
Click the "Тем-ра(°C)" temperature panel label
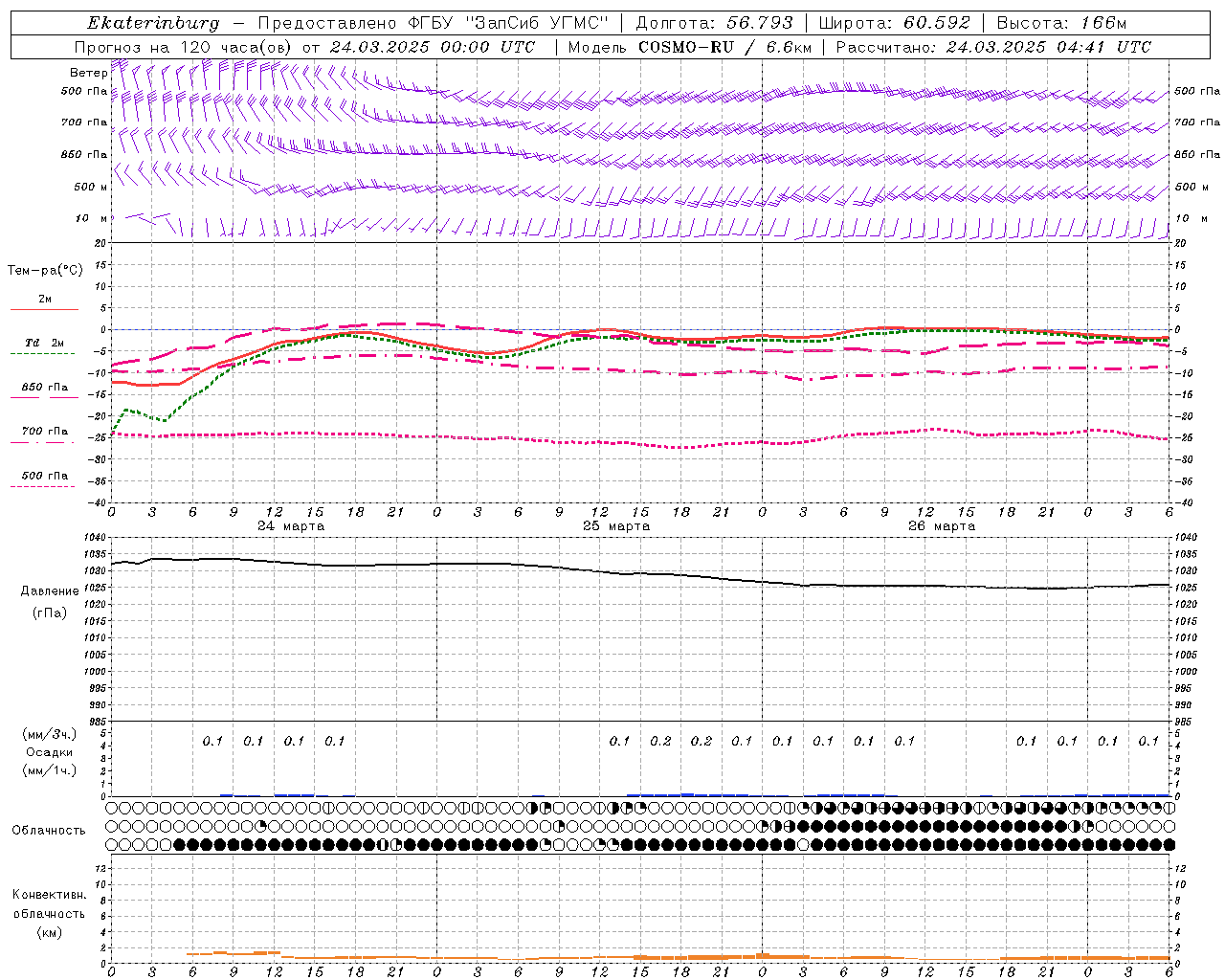(45, 271)
